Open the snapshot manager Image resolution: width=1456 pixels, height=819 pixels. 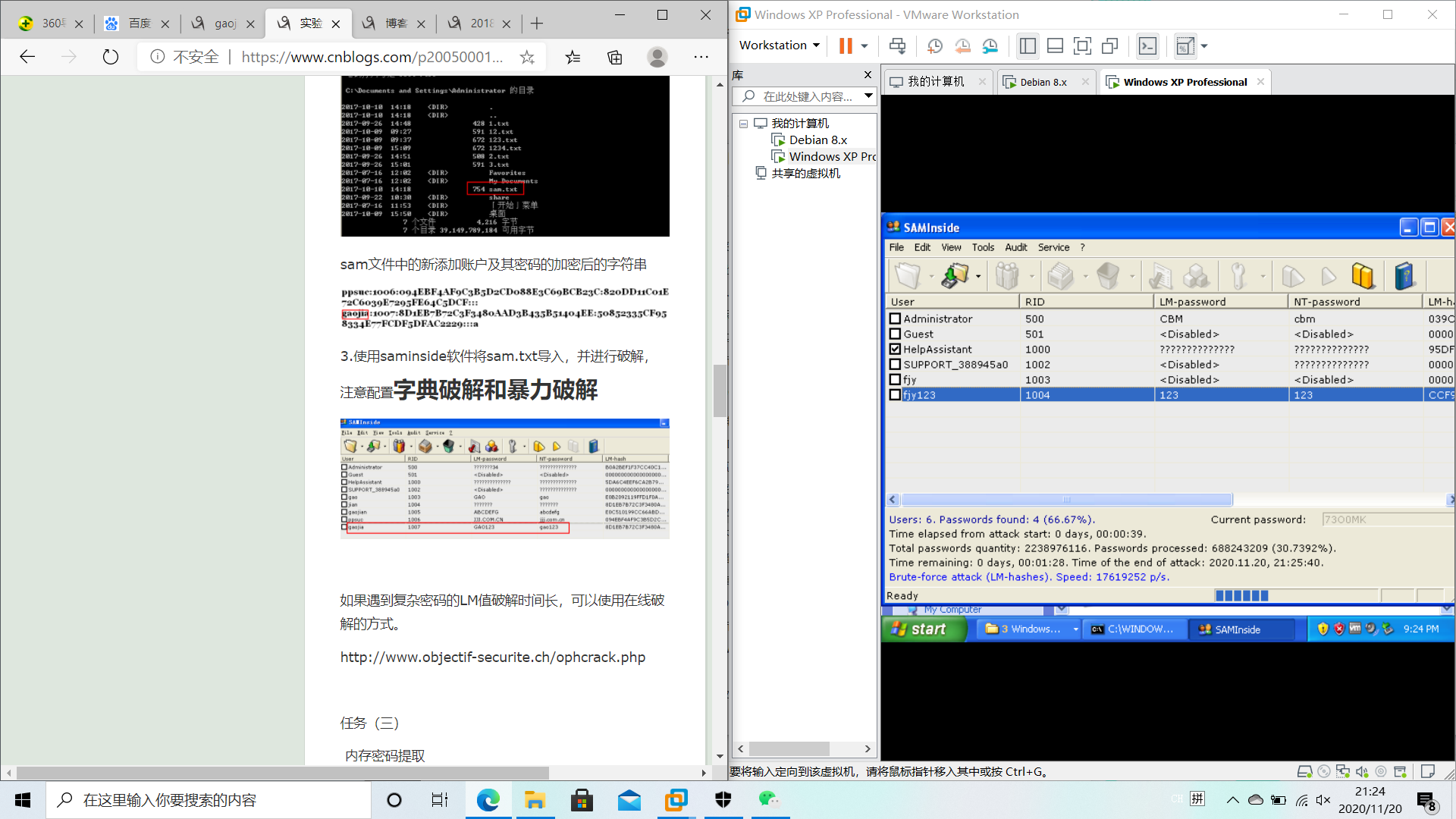coord(990,46)
